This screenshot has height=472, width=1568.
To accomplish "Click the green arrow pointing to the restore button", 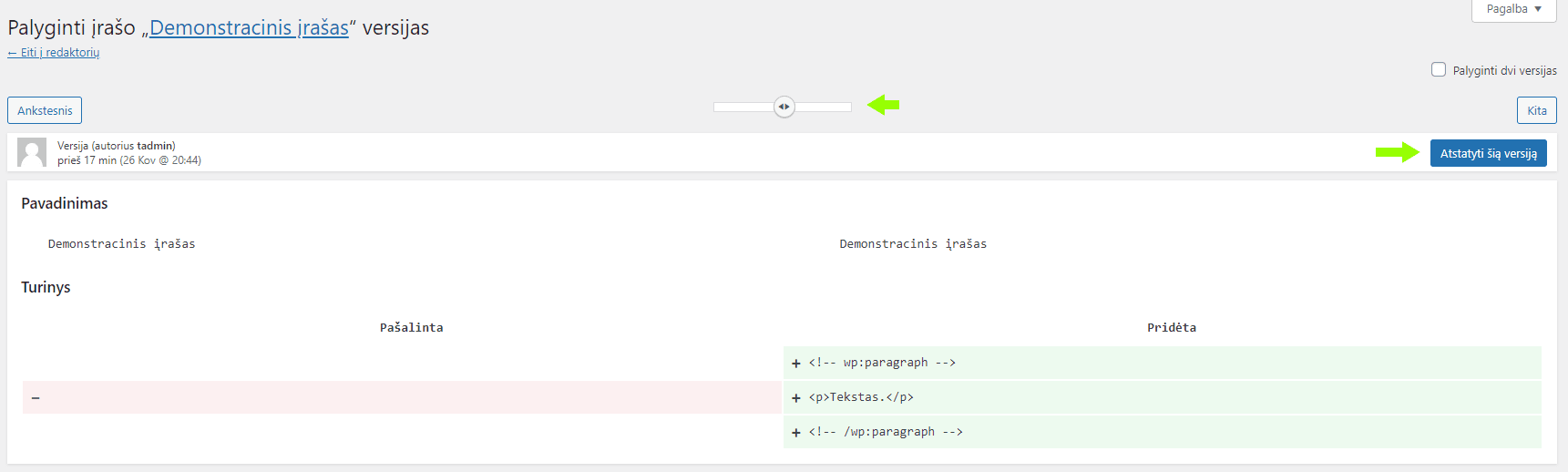I will coord(1397,152).
